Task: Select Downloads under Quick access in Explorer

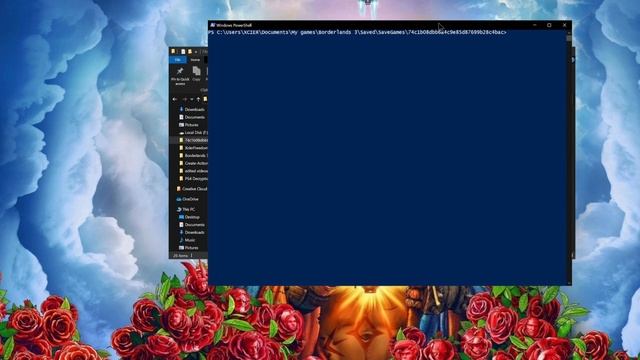Action: (192, 109)
